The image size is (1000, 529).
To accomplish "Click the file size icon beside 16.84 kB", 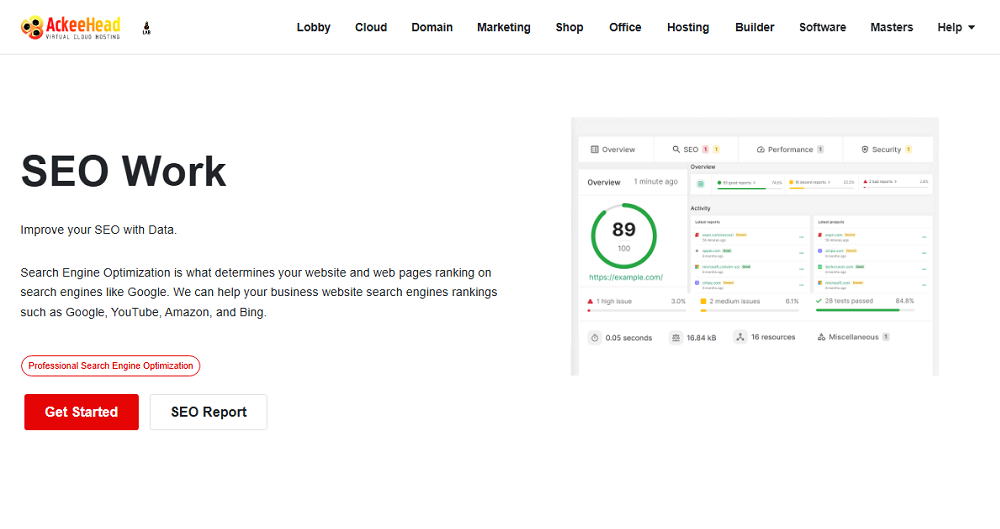I will pos(677,338).
